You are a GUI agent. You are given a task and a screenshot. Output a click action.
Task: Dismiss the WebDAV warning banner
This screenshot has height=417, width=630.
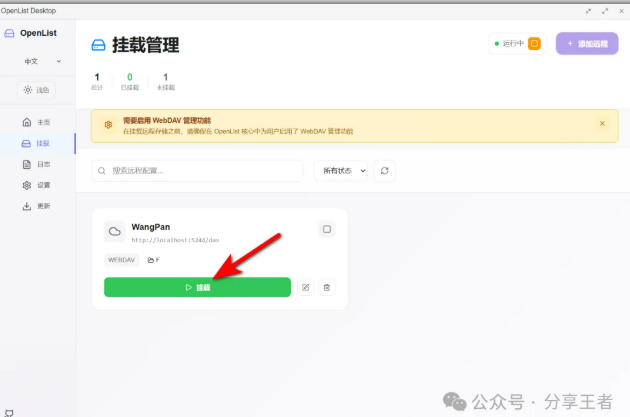pos(602,124)
